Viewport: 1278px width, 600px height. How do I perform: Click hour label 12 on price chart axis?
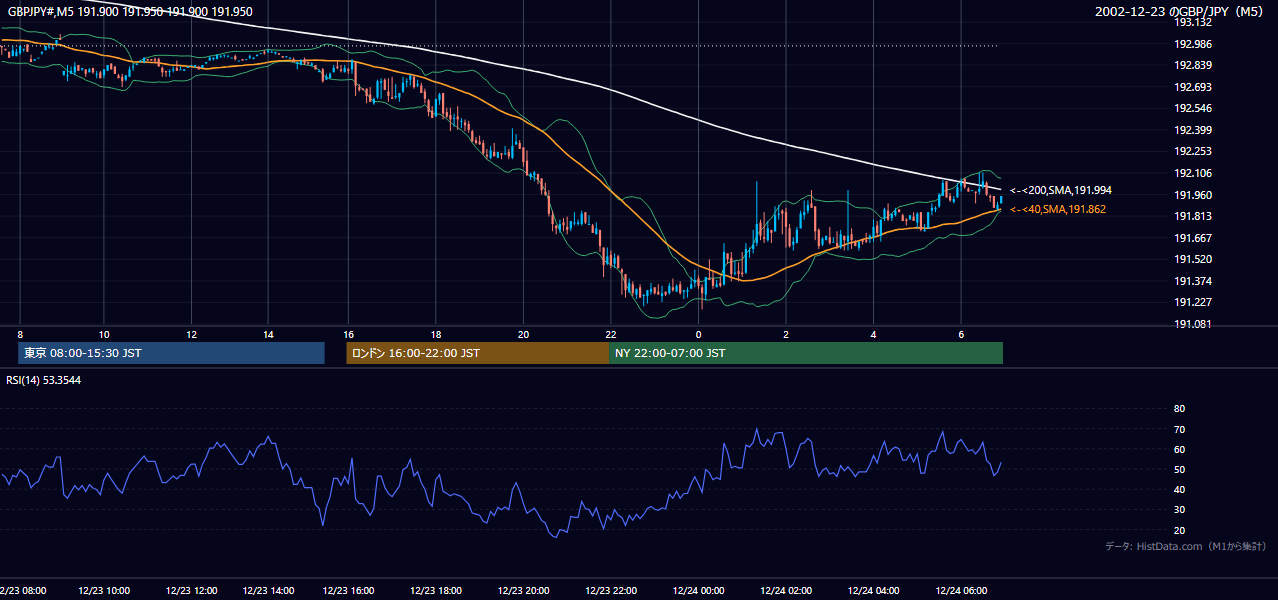pos(191,334)
